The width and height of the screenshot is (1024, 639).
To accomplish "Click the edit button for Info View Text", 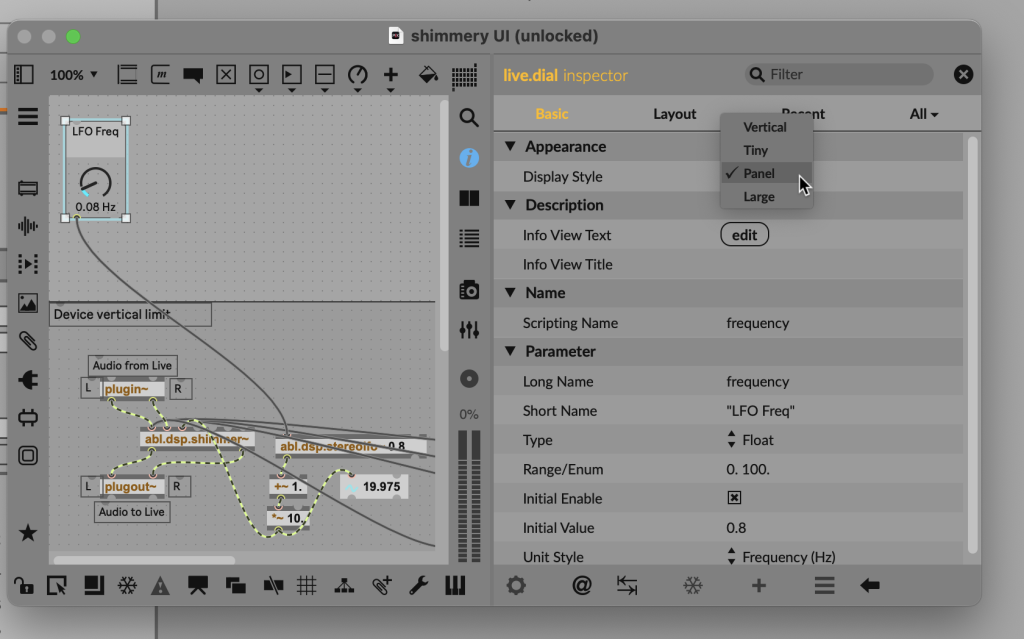I will pyautogui.click(x=744, y=235).
